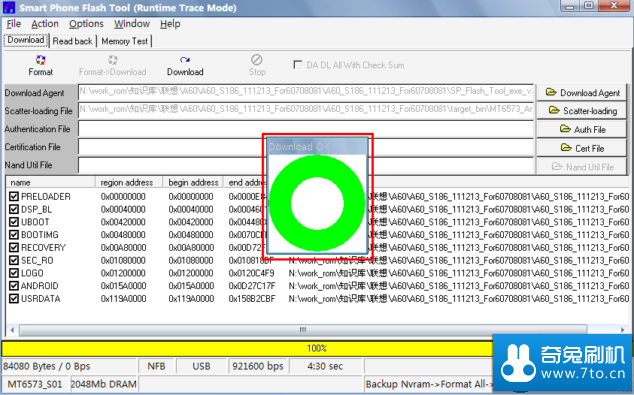Click the Scatter-loading File path field
Image resolution: width=634 pixels, height=395 pixels.
click(x=306, y=110)
